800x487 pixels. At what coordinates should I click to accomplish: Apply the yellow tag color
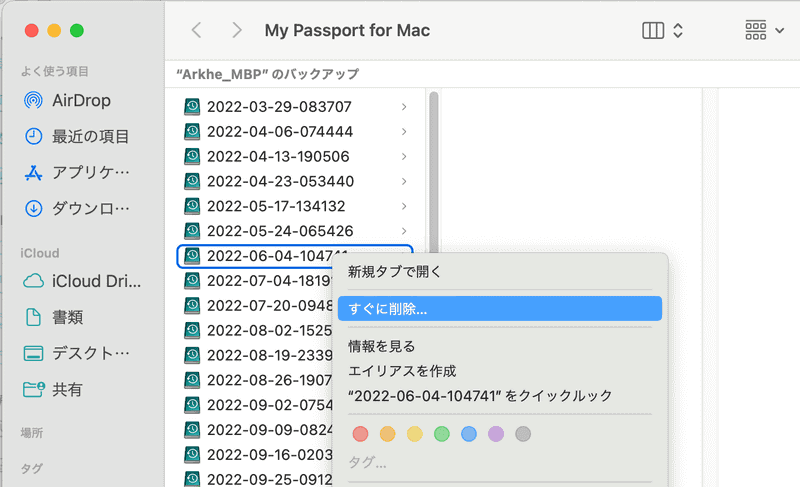click(414, 434)
